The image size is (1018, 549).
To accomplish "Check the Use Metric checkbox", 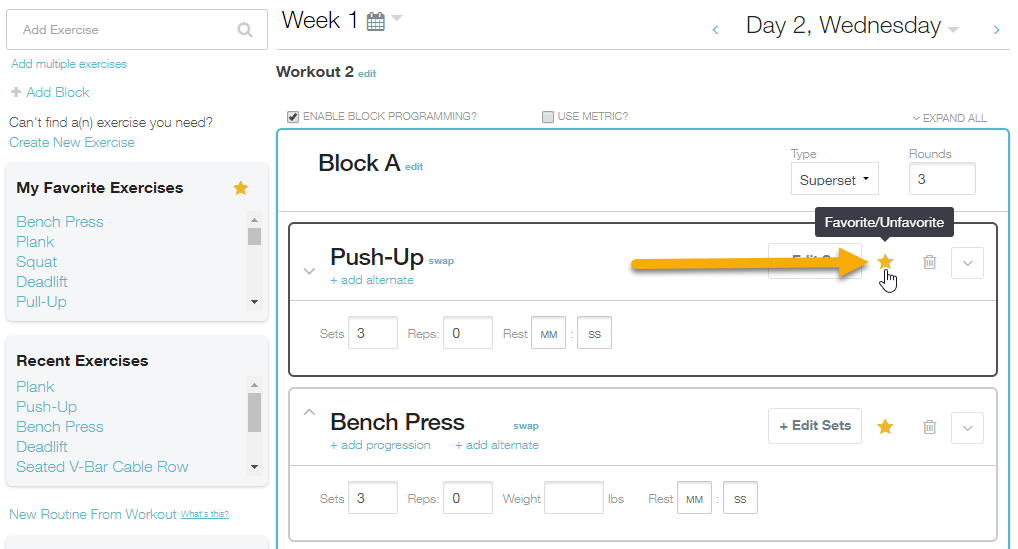I will pos(548,117).
